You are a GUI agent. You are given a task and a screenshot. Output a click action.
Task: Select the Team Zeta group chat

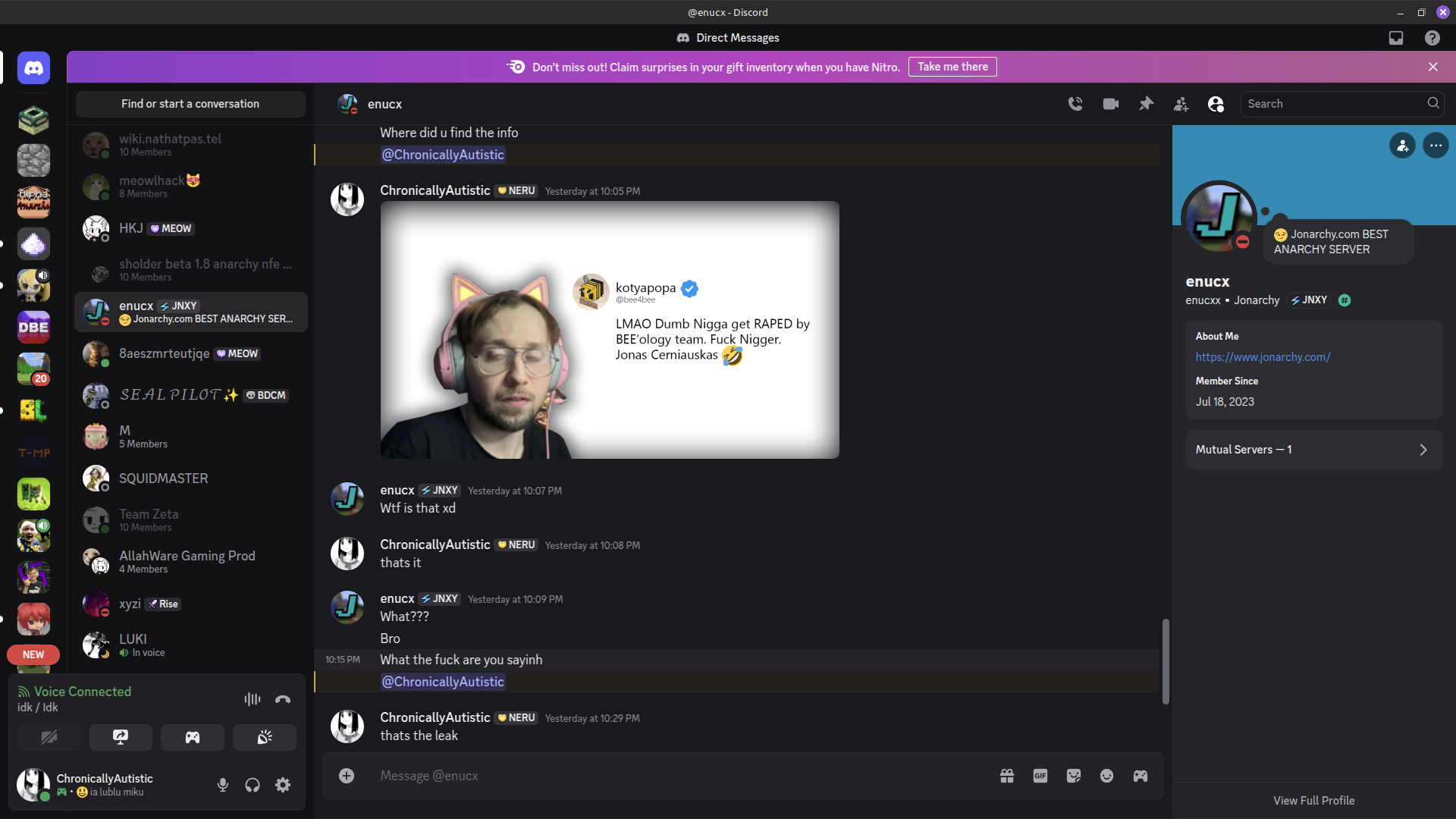(x=191, y=520)
